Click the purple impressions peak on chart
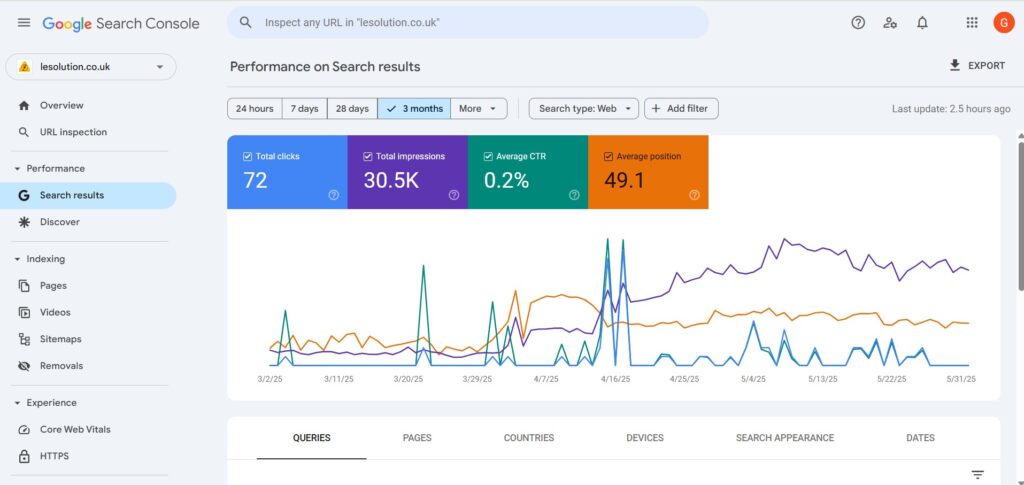Viewport: 1024px width, 485px height. (x=784, y=239)
